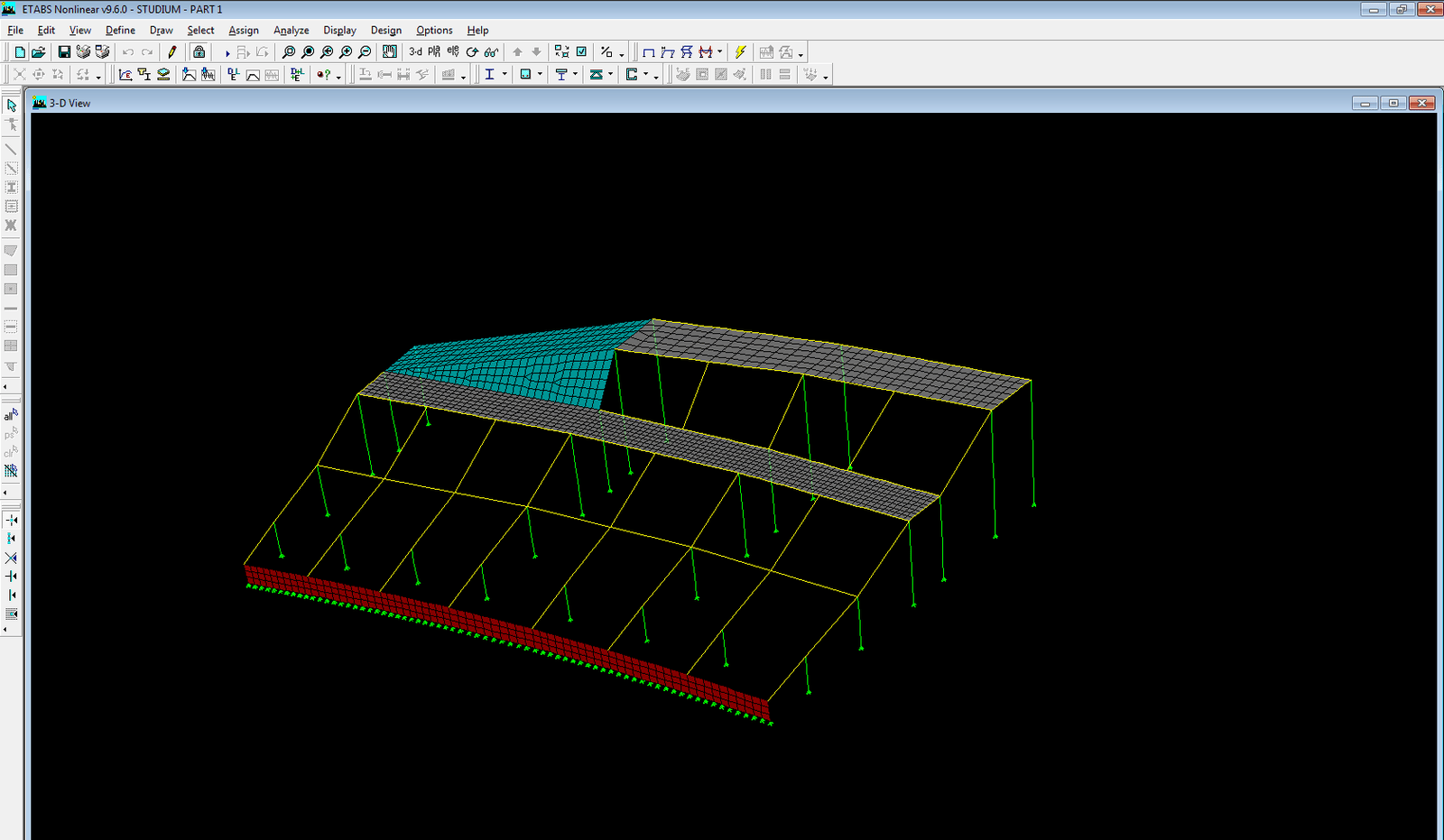Save the model with floppy disk icon
This screenshot has height=840, width=1444.
point(64,52)
